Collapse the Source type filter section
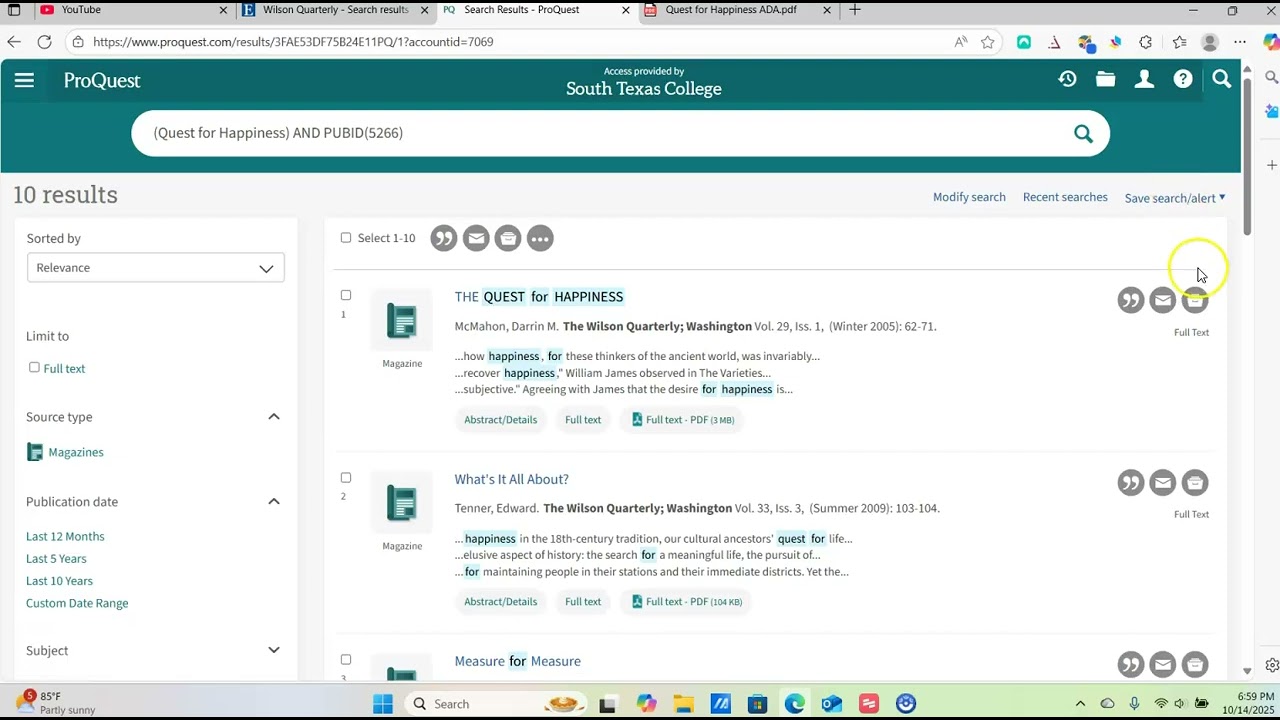The height and width of the screenshot is (720, 1280). (274, 417)
